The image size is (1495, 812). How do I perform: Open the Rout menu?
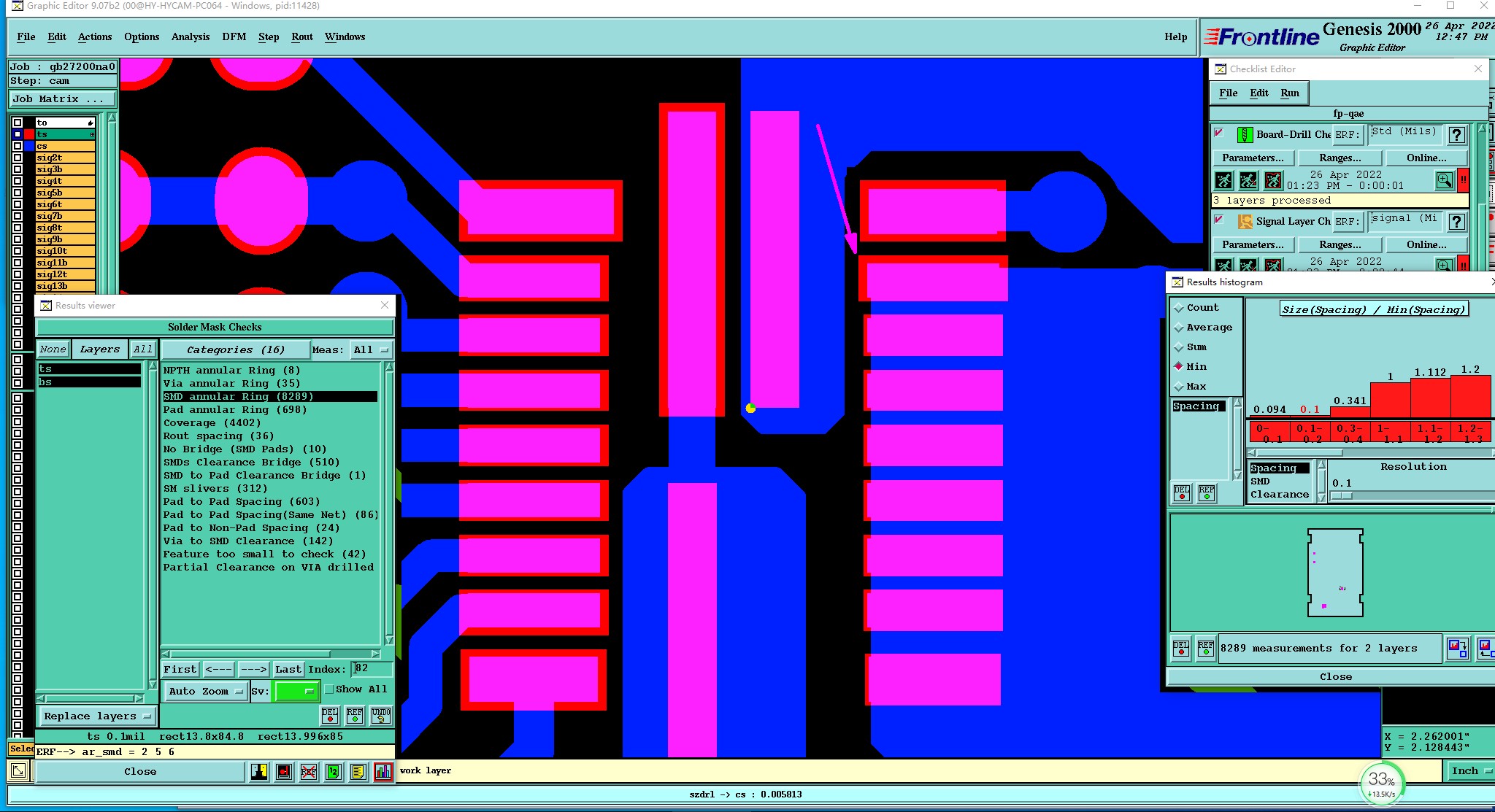[302, 37]
